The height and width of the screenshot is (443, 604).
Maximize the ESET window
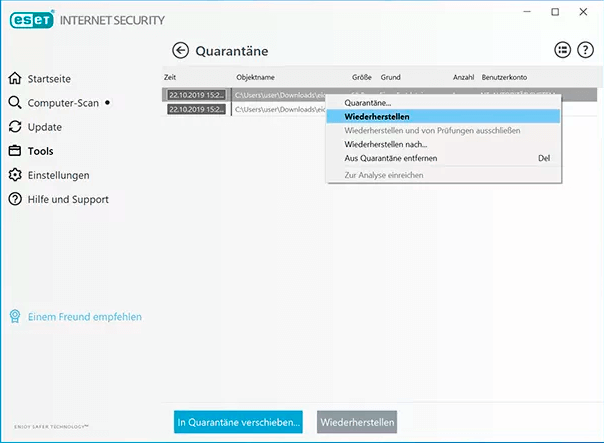pos(555,12)
